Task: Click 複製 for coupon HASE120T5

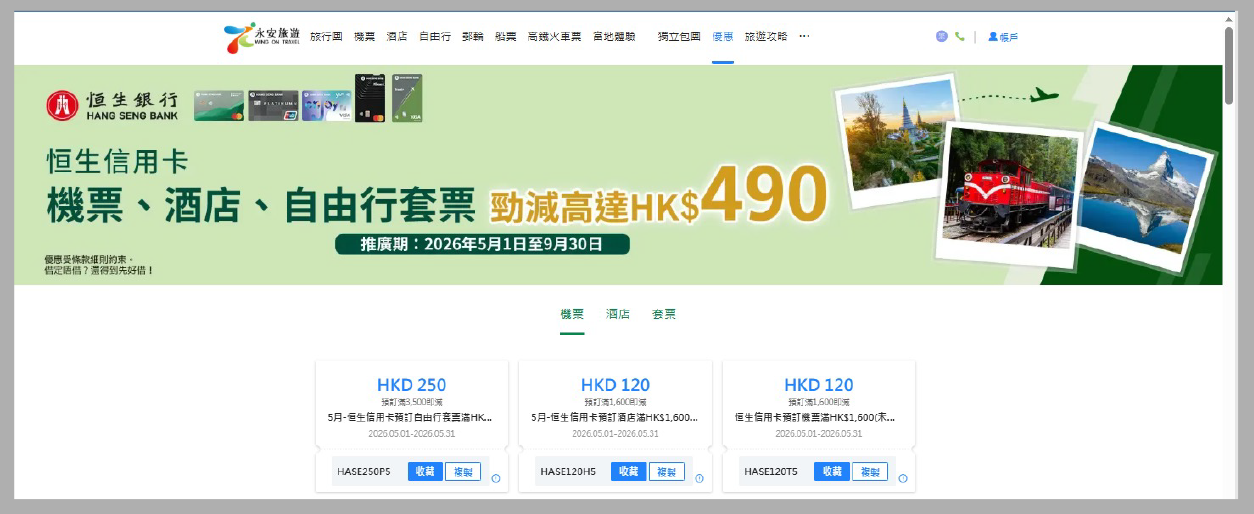Action: click(870, 471)
